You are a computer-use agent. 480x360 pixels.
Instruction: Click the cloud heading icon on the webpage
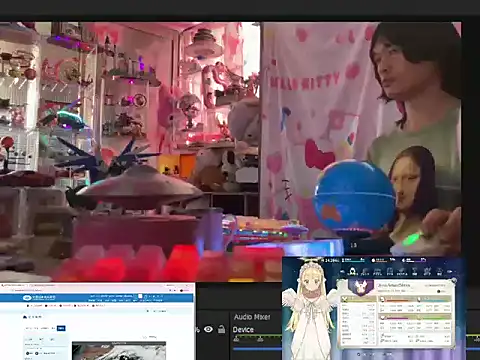pyautogui.click(x=25, y=316)
